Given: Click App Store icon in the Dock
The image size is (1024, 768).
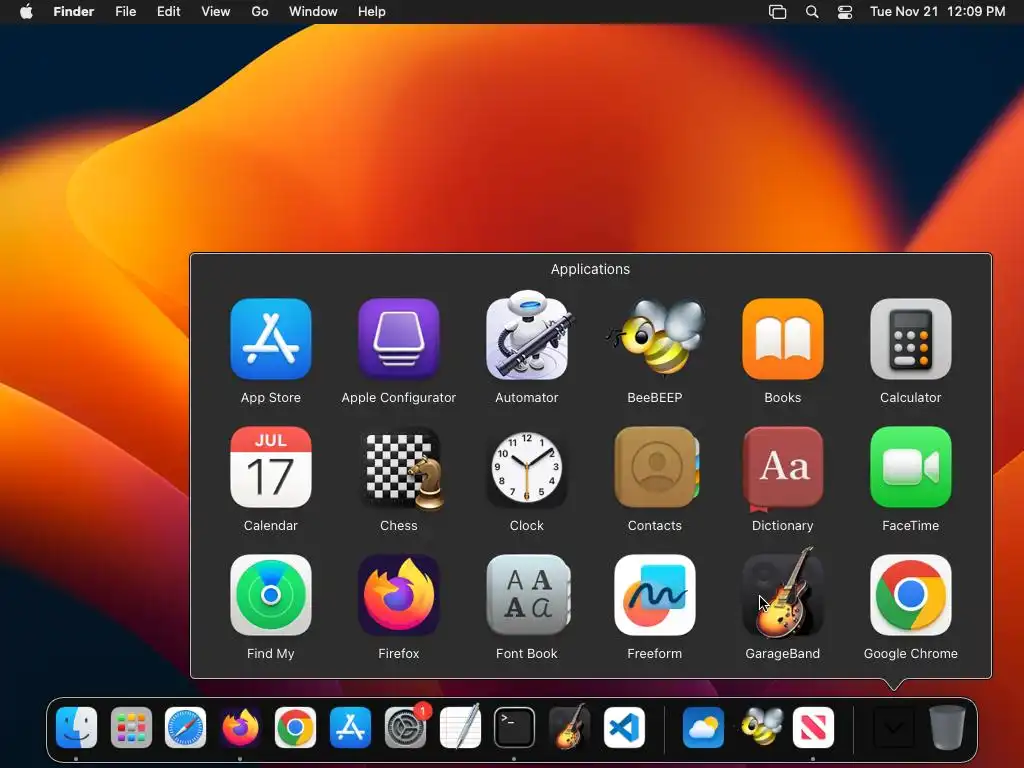Looking at the screenshot, I should point(350,727).
